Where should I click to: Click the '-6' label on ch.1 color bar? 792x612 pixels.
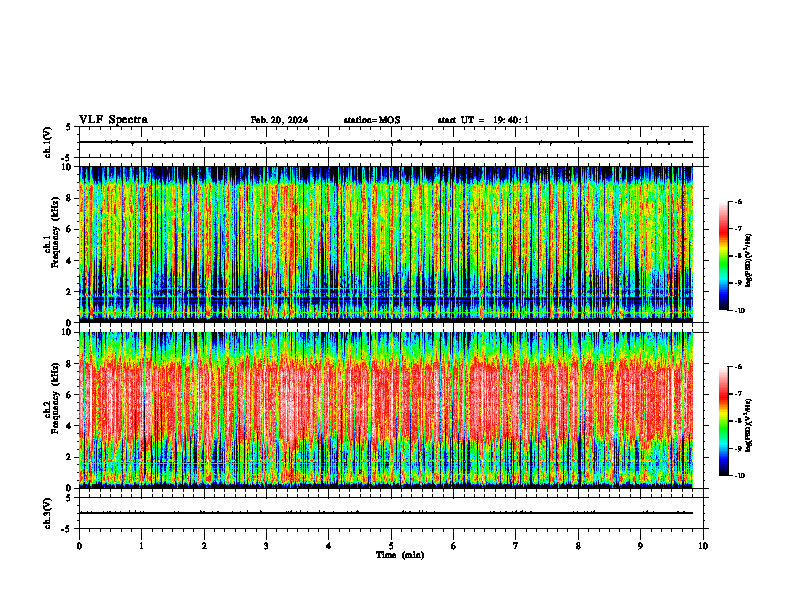point(738,202)
